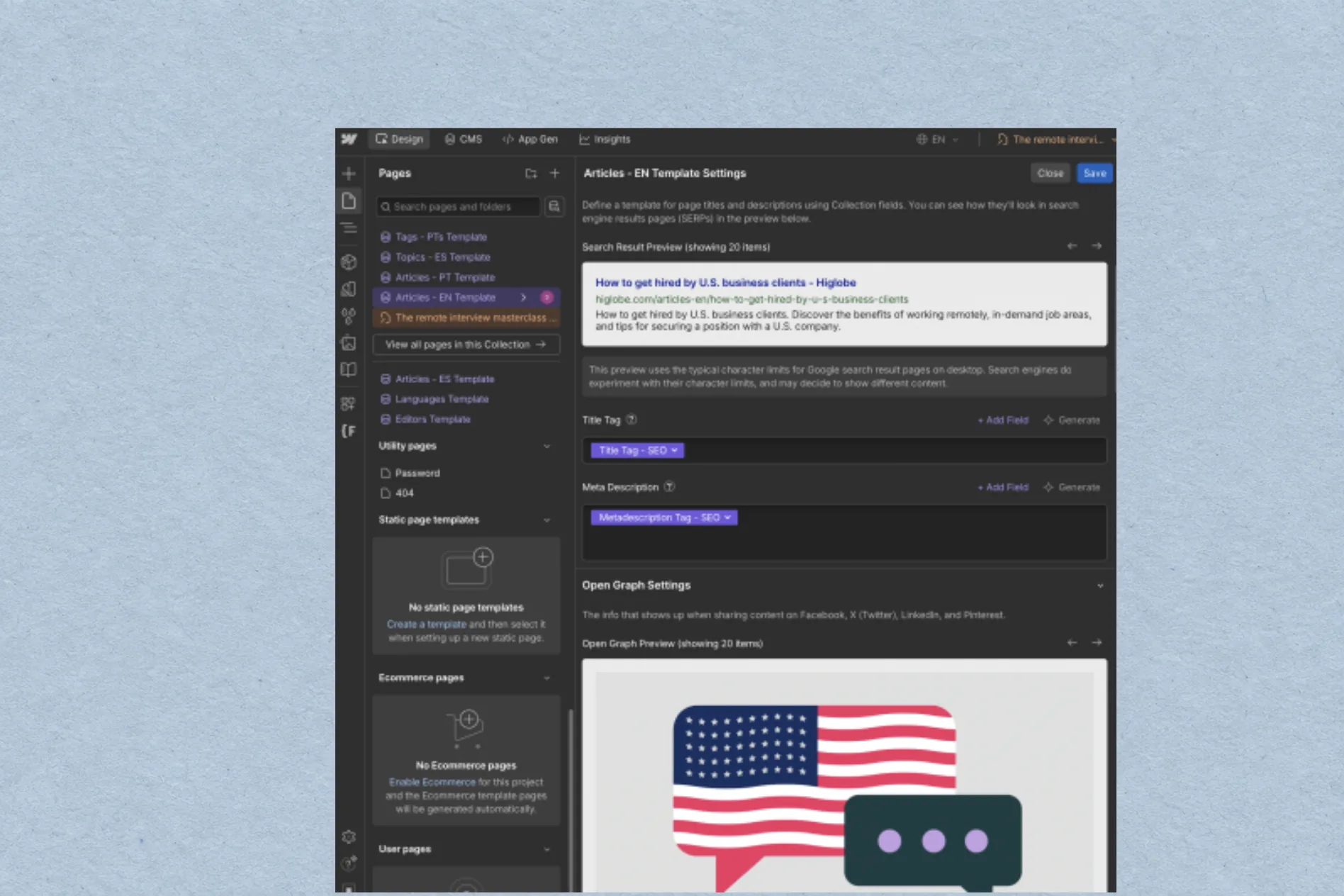The height and width of the screenshot is (896, 1344).
Task: Open the Title Tag - SEO field dropdown
Action: click(637, 451)
